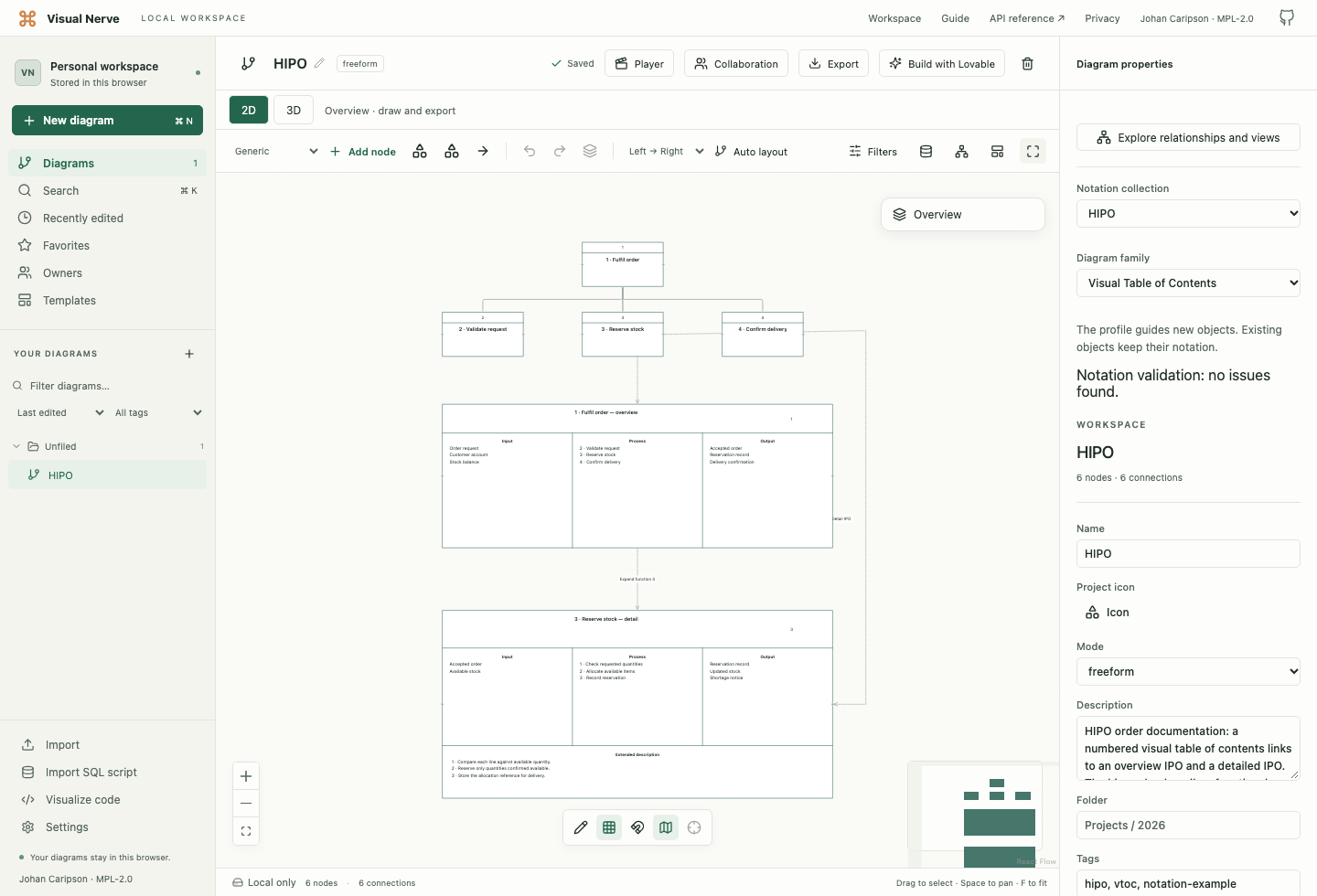
Task: Click the New diagram button
Action: 107,121
